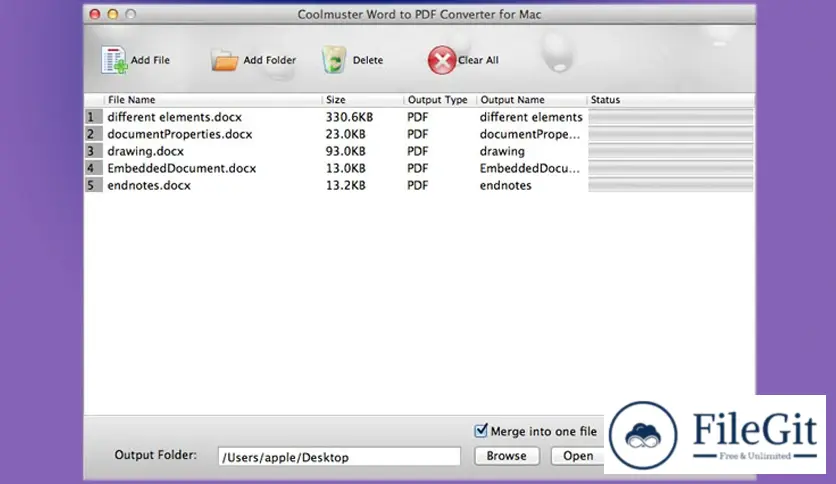Close the window with red button
Screen dimensions: 836x484
coord(95,14)
